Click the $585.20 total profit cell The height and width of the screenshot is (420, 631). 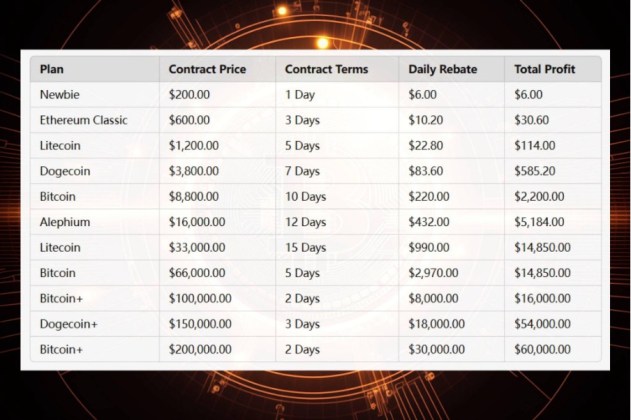point(535,171)
